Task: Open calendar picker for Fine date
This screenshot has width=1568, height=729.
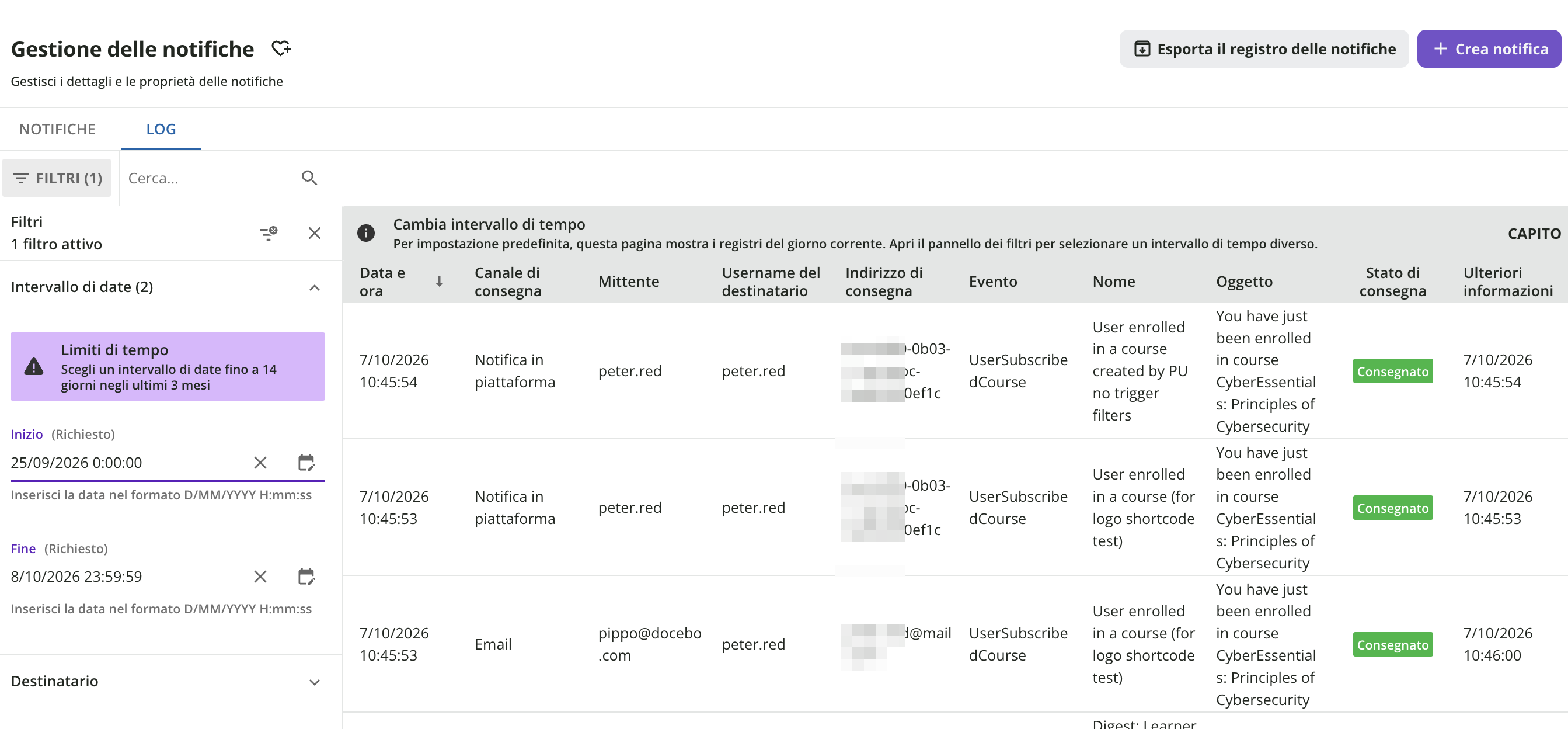Action: click(306, 576)
